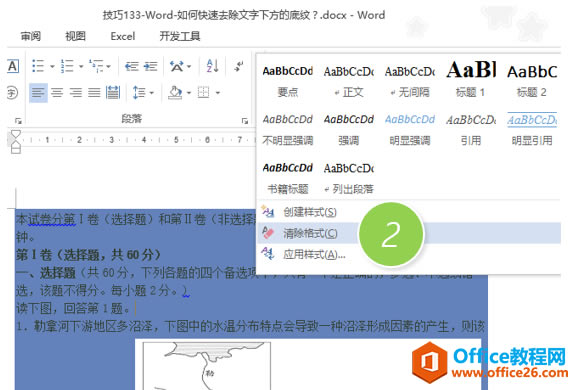Click the borders icon
This screenshot has width=575, height=390.
[204, 93]
